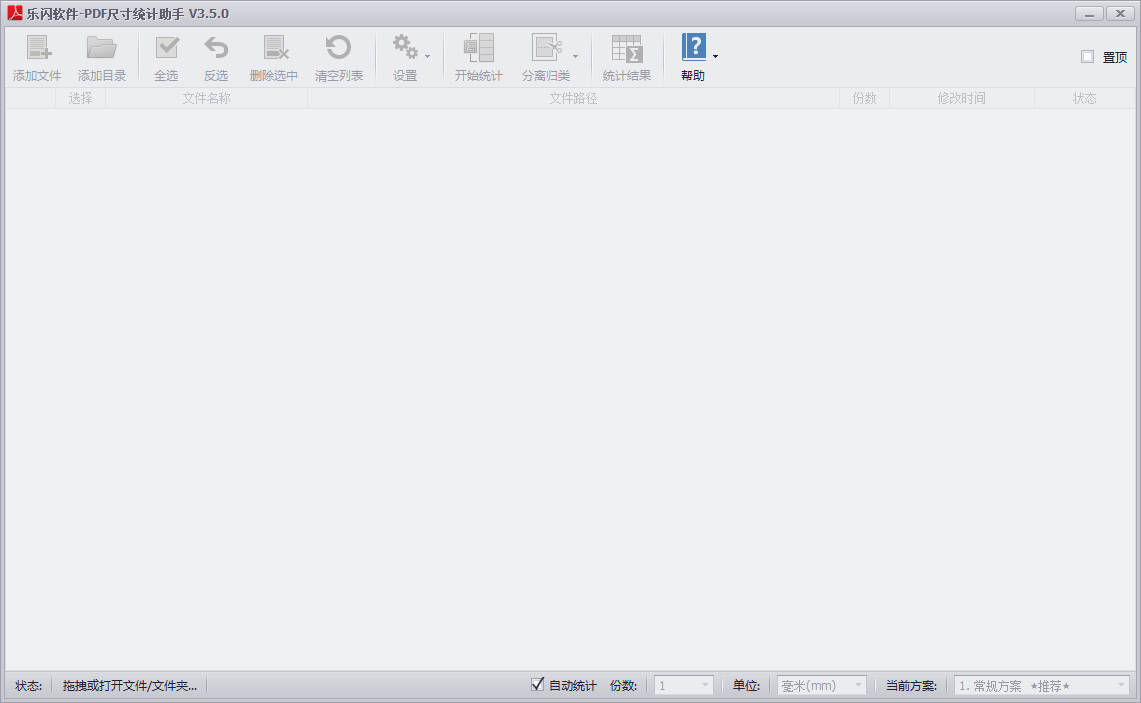
Task: Open the 统计结果 (Statistics Result) icon
Action: 626,48
